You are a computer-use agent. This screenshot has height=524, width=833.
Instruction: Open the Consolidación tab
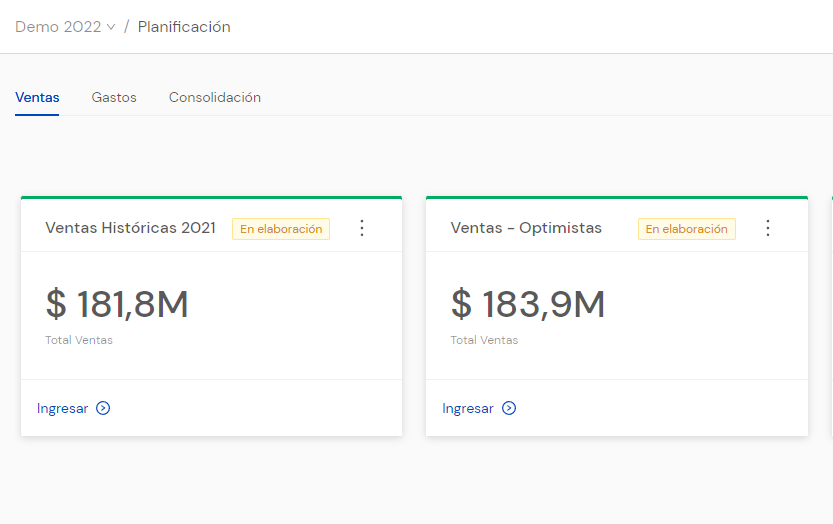coord(215,98)
